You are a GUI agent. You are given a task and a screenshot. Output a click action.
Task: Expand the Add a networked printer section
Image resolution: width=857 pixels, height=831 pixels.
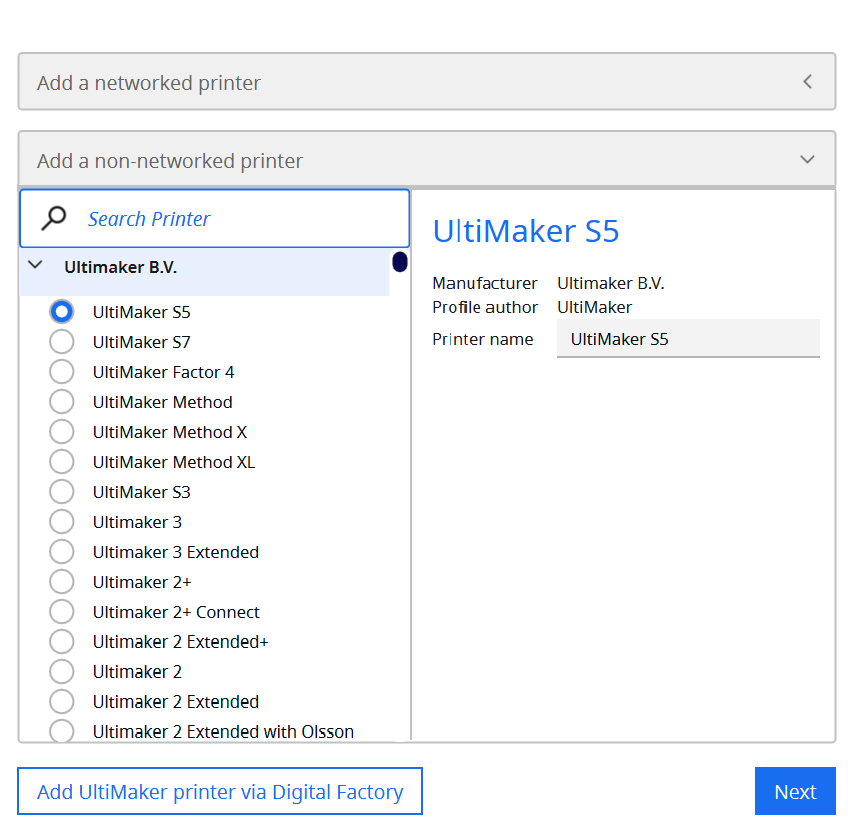click(x=427, y=82)
